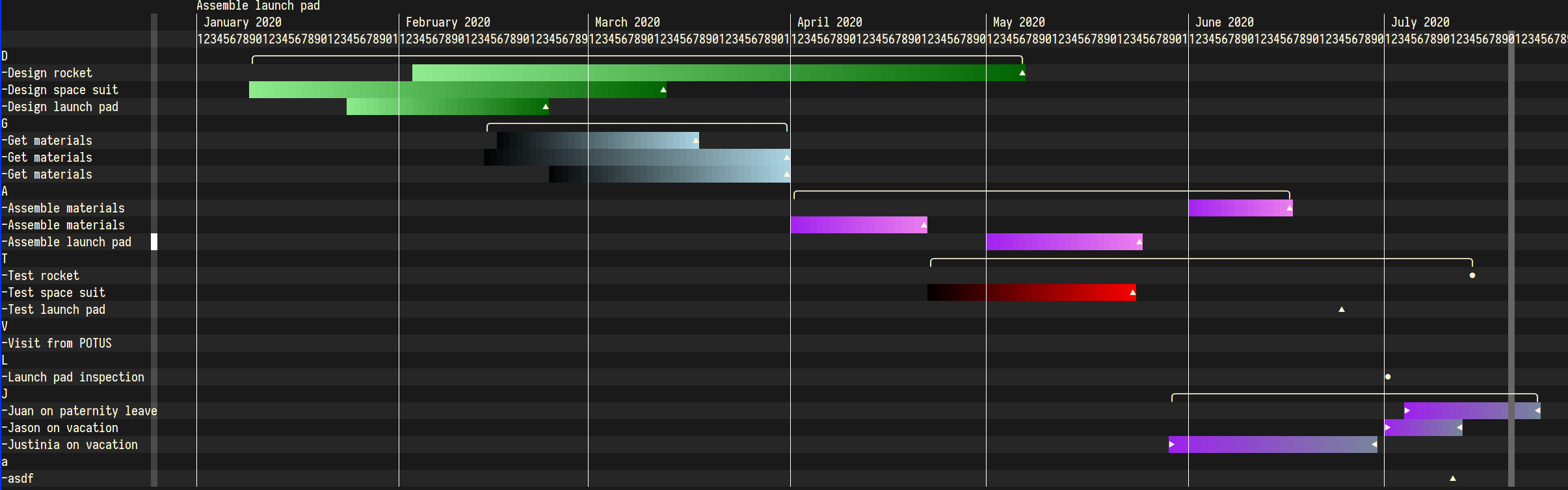Click the April 2020 month header
The height and width of the screenshot is (490, 1568).
(x=830, y=22)
